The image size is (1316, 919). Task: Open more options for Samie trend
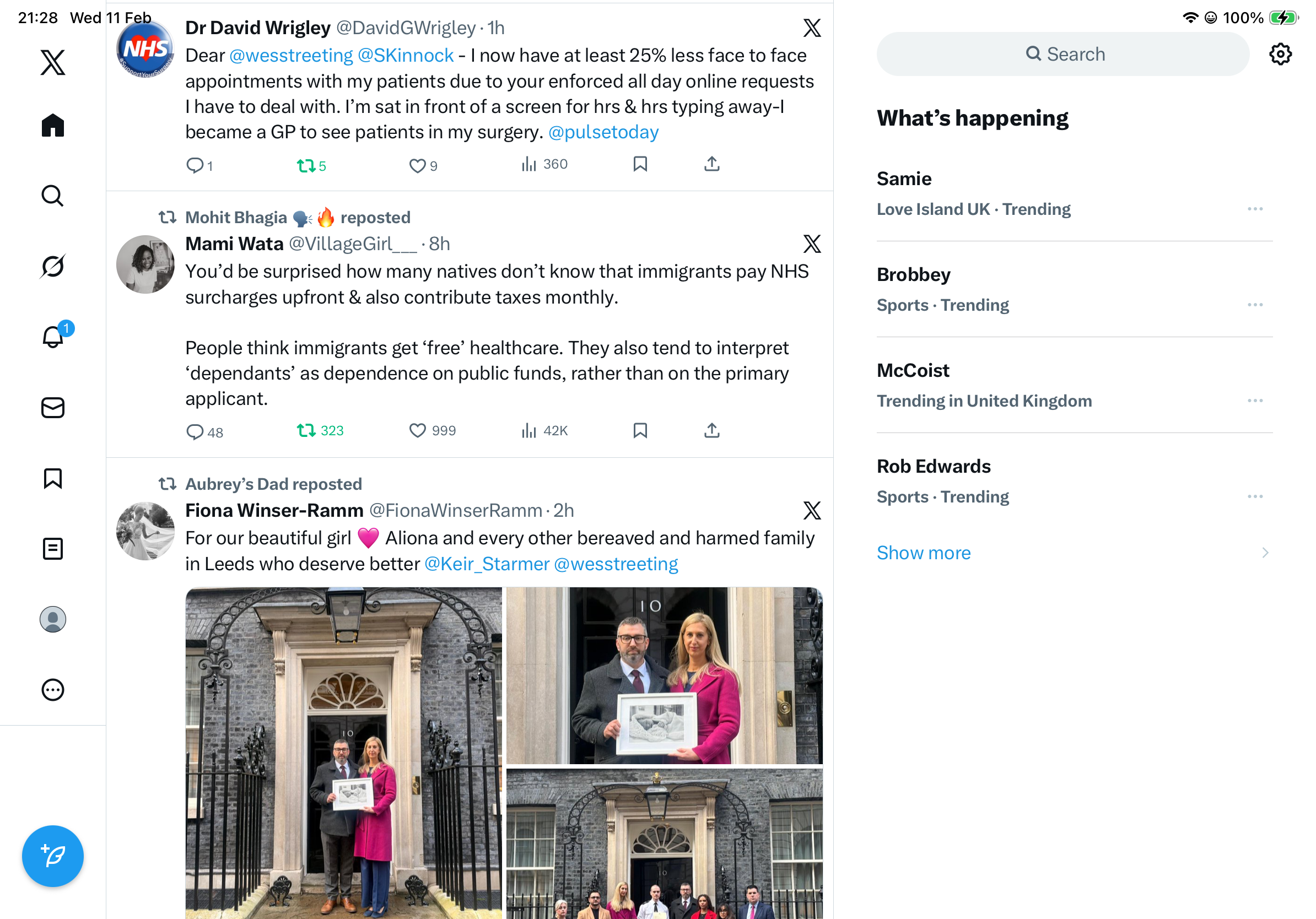[1255, 209]
